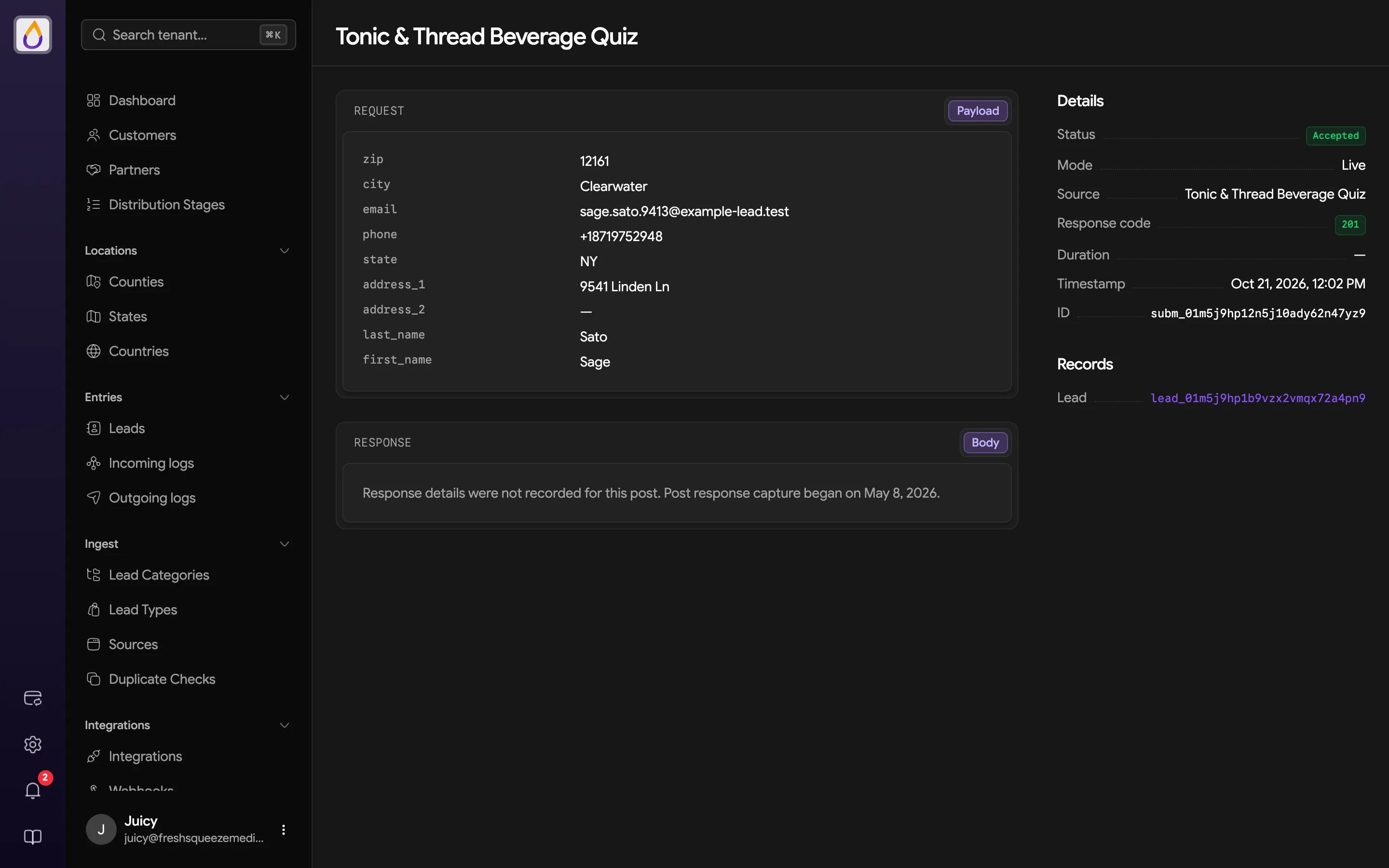Click the Lead Types bag icon
The height and width of the screenshot is (868, 1389).
[x=94, y=610]
